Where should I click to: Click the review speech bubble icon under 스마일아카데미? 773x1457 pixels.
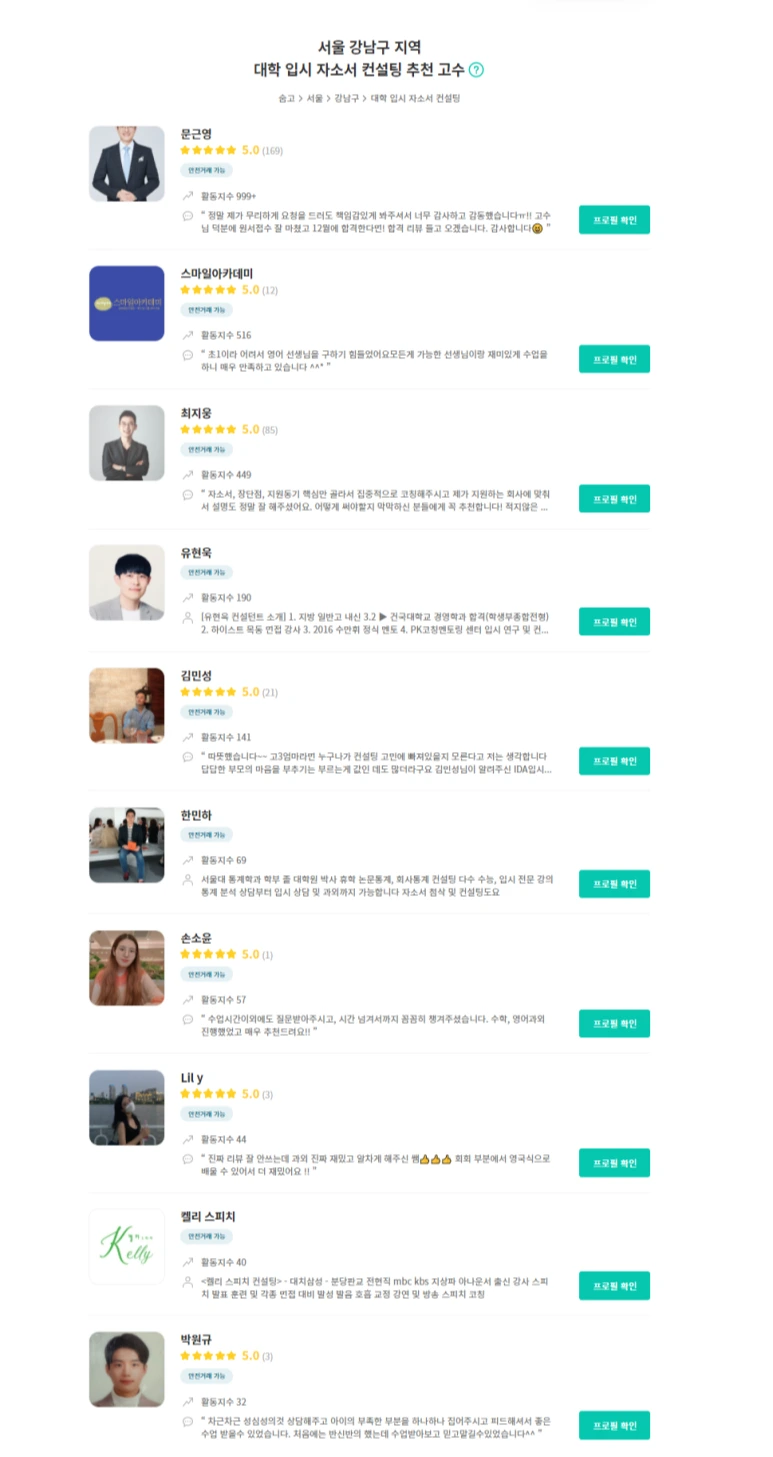click(x=187, y=355)
